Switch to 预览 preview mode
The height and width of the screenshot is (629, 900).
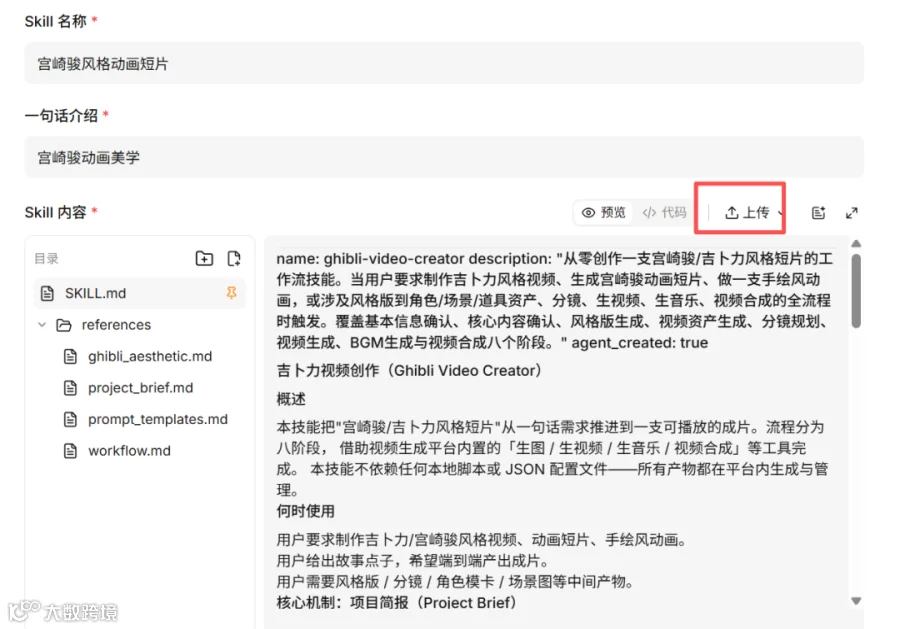(604, 212)
